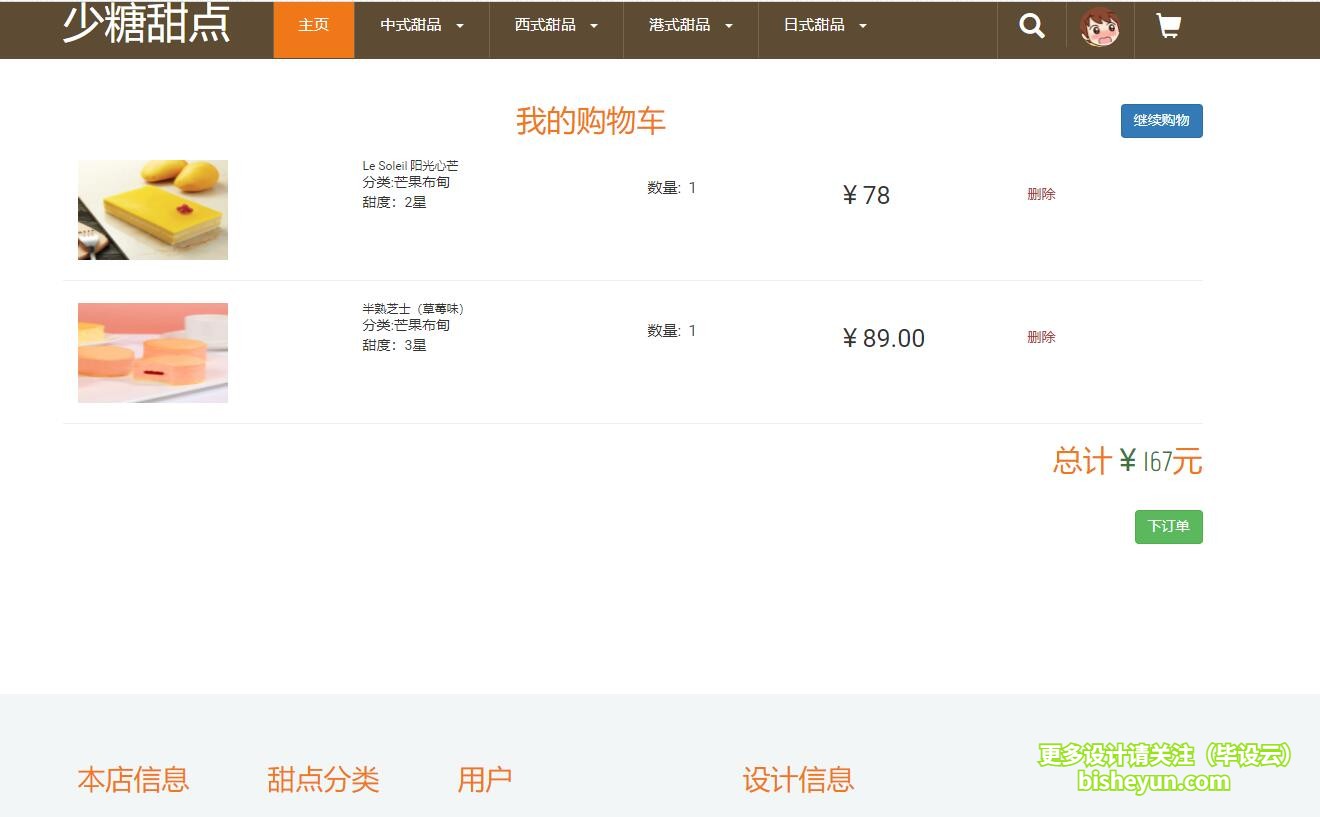Submit cart with the 下订单 button

click(x=1168, y=527)
